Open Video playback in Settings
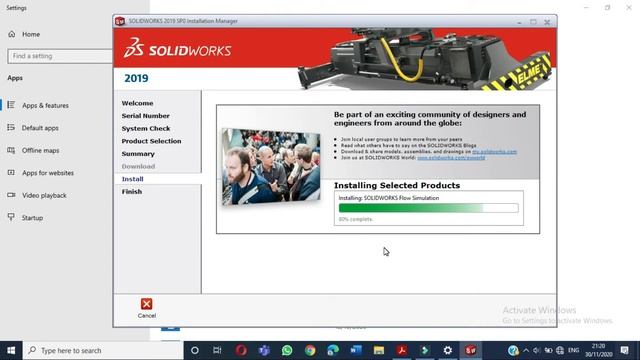The image size is (640, 360). [x=37, y=195]
